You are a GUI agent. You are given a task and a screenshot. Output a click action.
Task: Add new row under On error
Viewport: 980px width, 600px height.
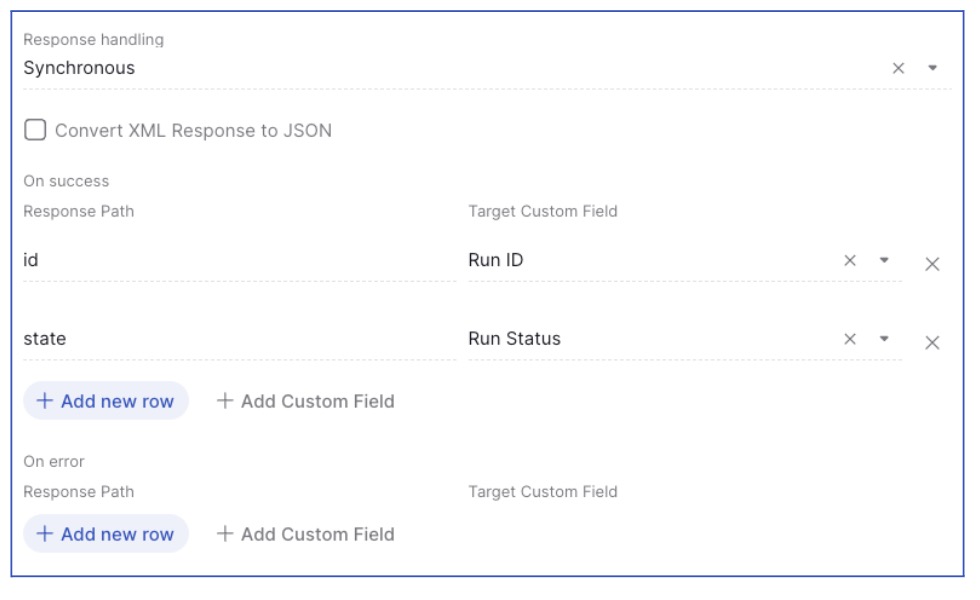tap(106, 534)
